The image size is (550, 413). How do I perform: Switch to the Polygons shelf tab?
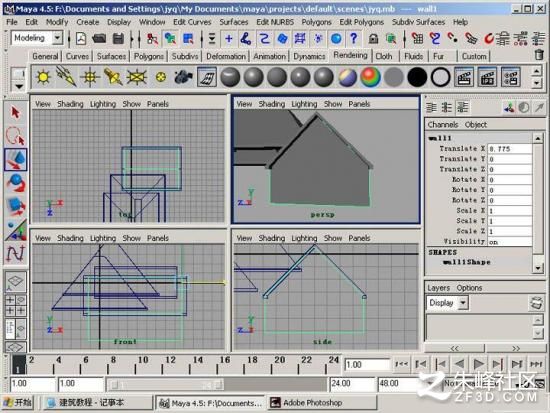point(148,56)
